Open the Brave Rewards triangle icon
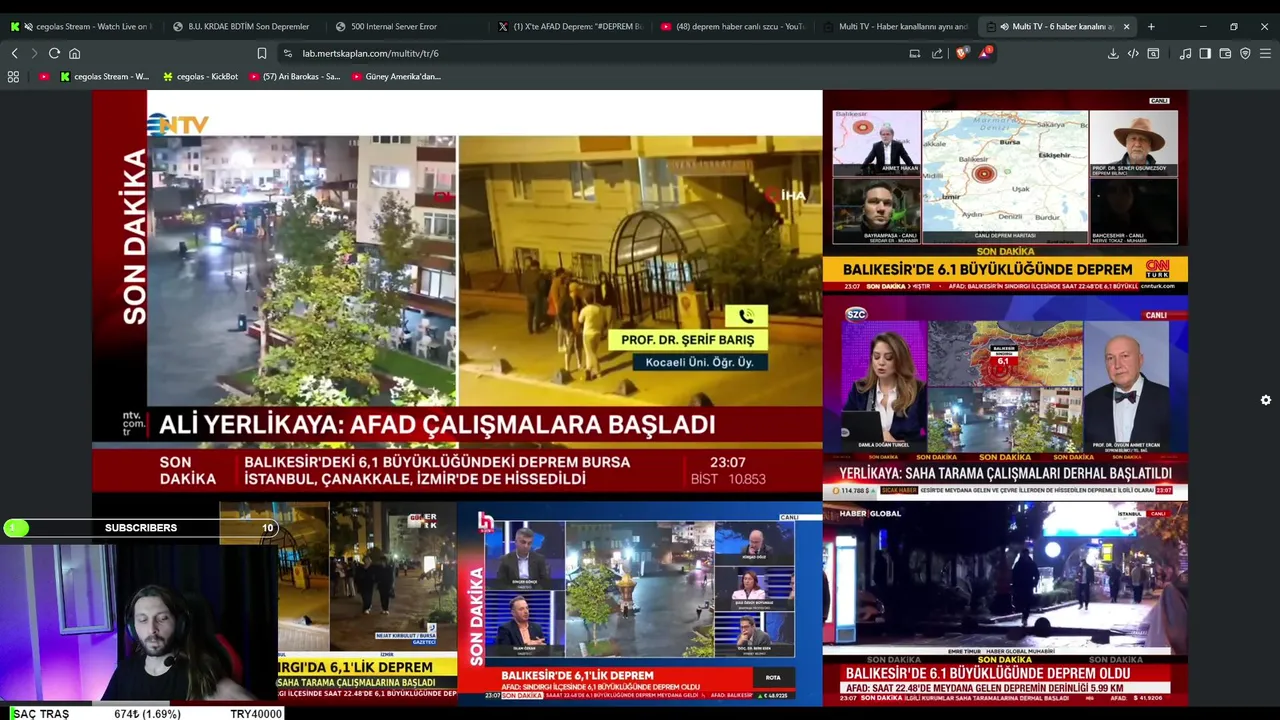1280x720 pixels. click(x=985, y=53)
